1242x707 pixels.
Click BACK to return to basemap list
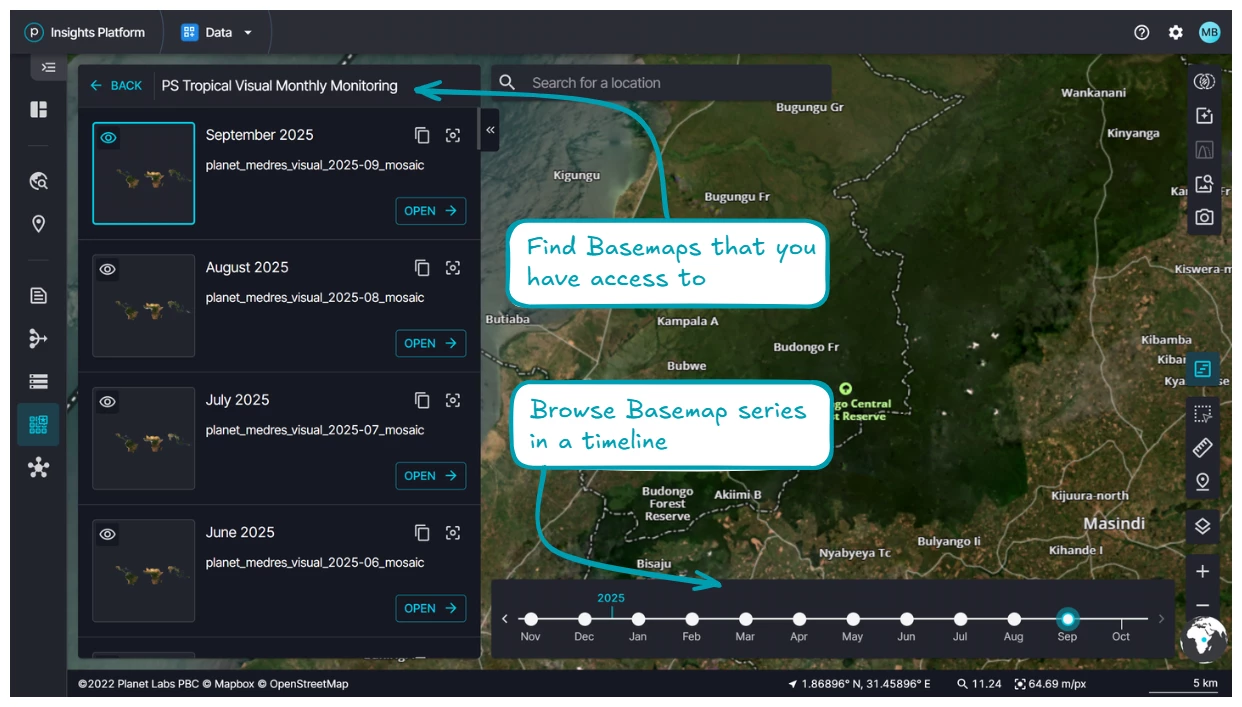pyautogui.click(x=116, y=86)
